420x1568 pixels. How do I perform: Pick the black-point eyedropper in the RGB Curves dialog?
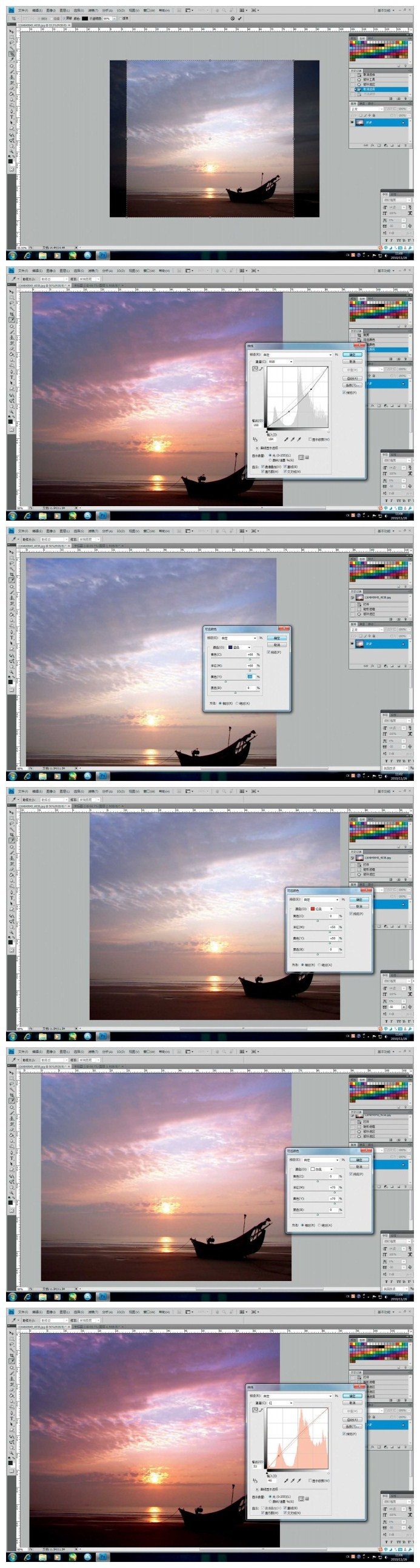coord(287,440)
